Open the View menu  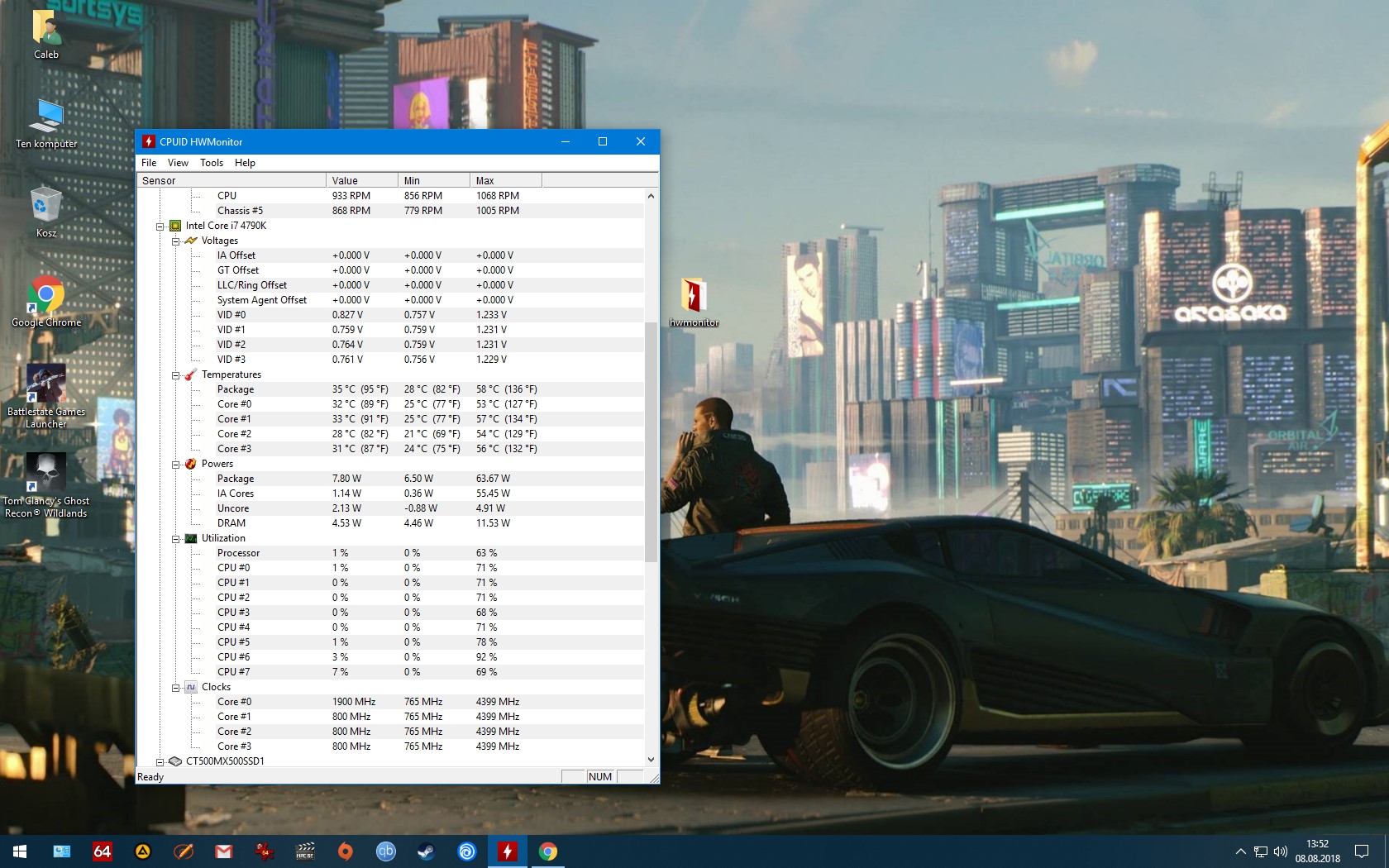tap(178, 163)
